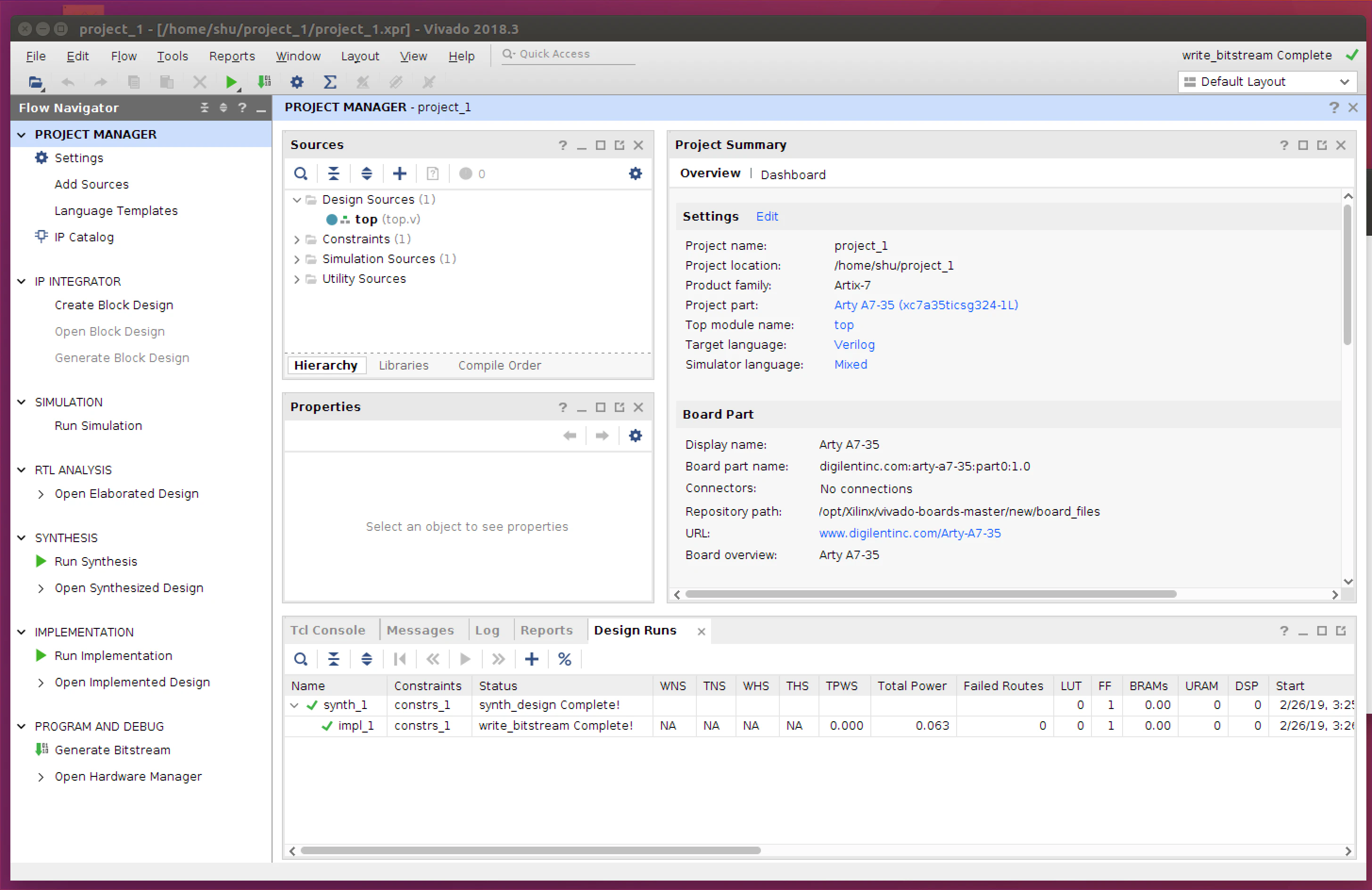Collapse the PROJECT MANAGER section
The width and height of the screenshot is (1372, 890).
(21, 134)
